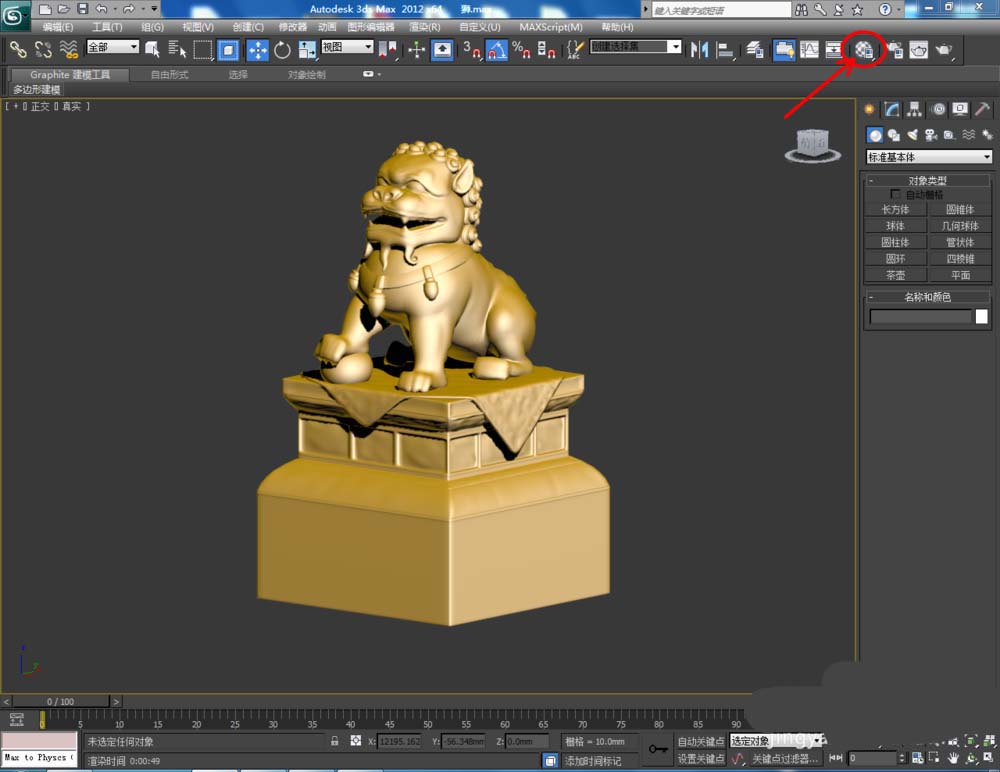The height and width of the screenshot is (772, 1000).
Task: Toggle the Angle Snap icon
Action: 496,50
